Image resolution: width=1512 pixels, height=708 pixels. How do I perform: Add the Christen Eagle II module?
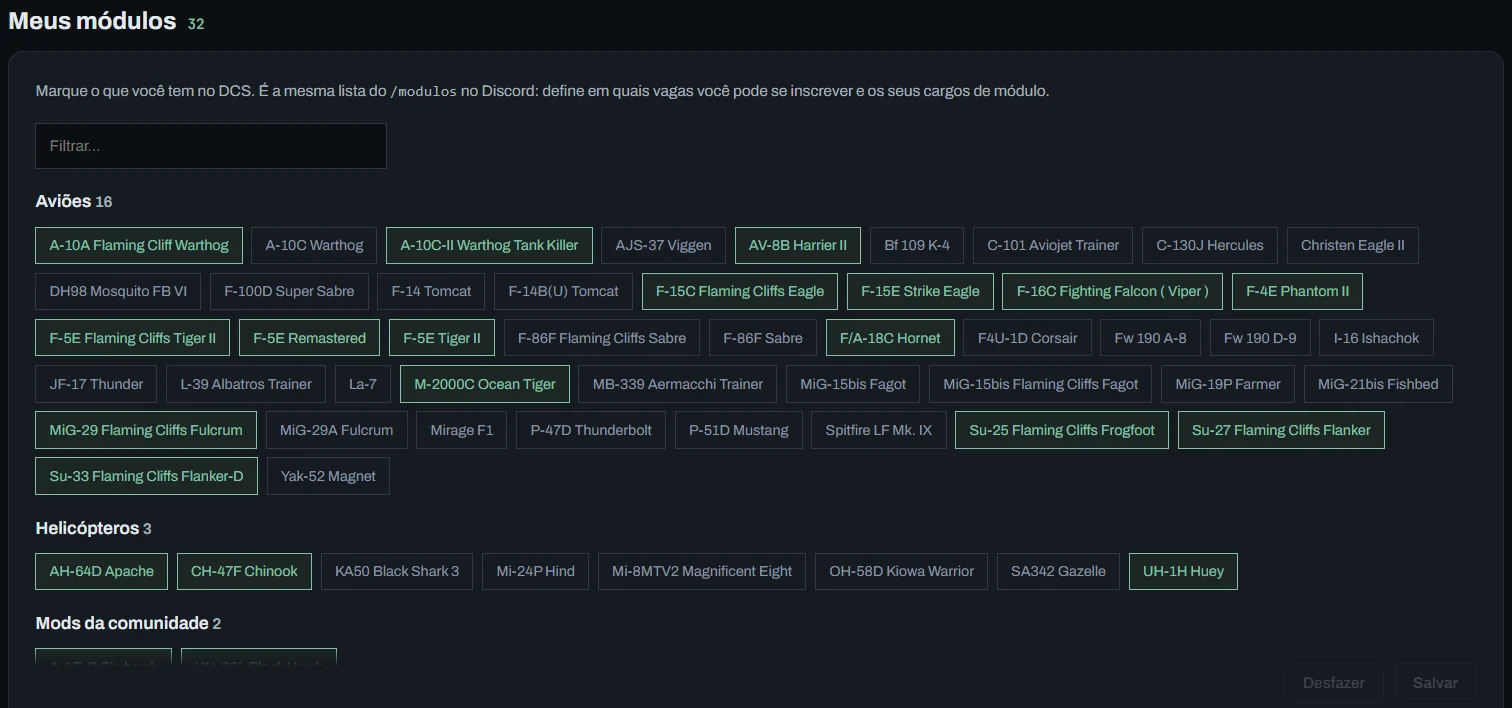click(x=1353, y=245)
